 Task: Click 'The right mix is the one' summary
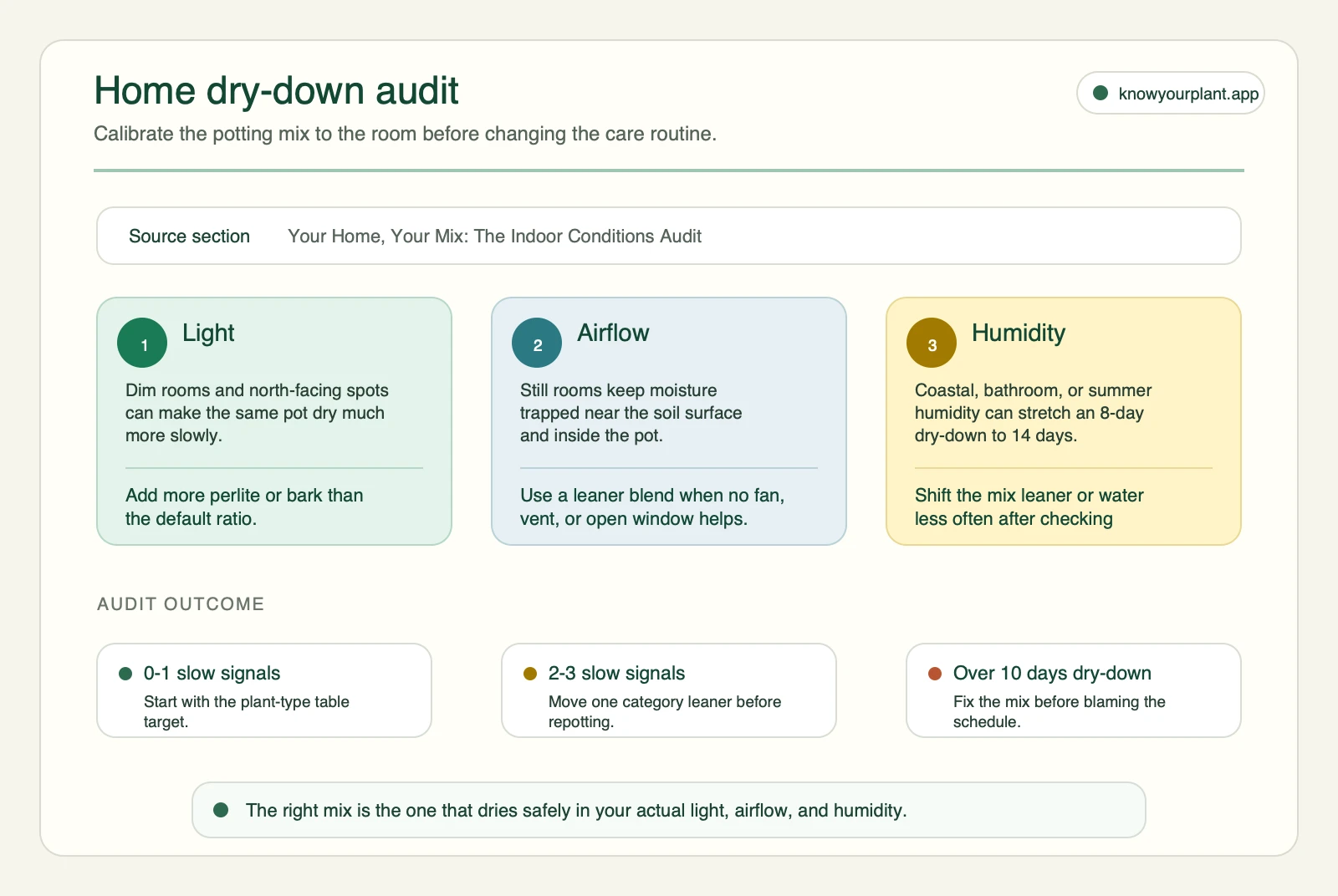click(x=576, y=810)
